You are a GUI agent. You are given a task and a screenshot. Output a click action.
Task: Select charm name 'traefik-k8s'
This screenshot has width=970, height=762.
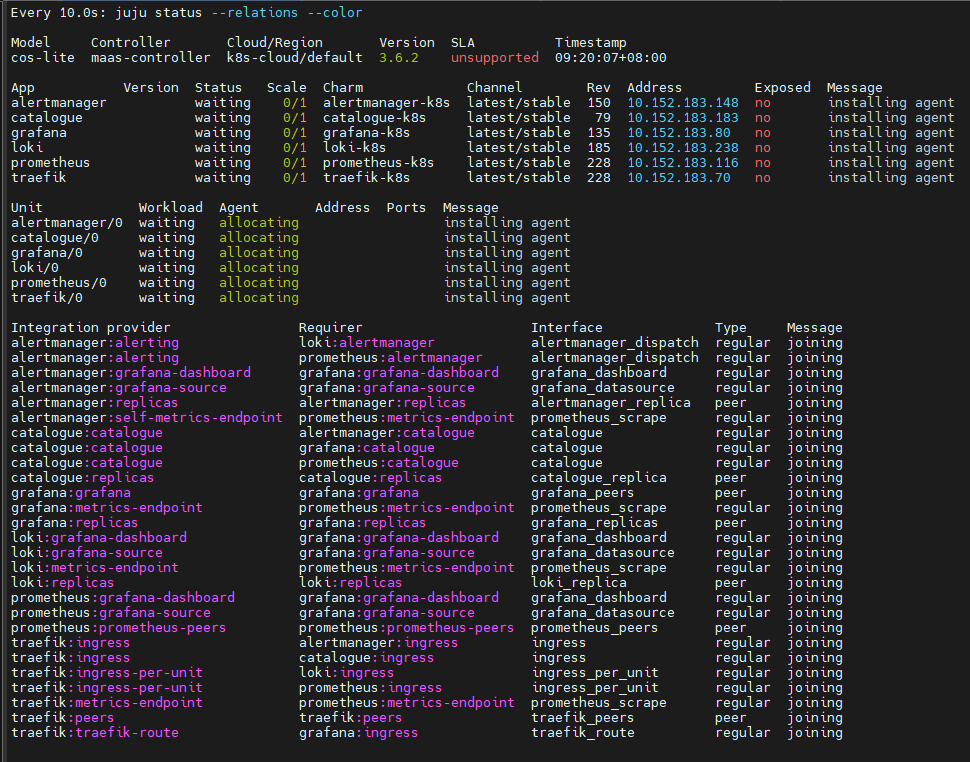pyautogui.click(x=366, y=178)
